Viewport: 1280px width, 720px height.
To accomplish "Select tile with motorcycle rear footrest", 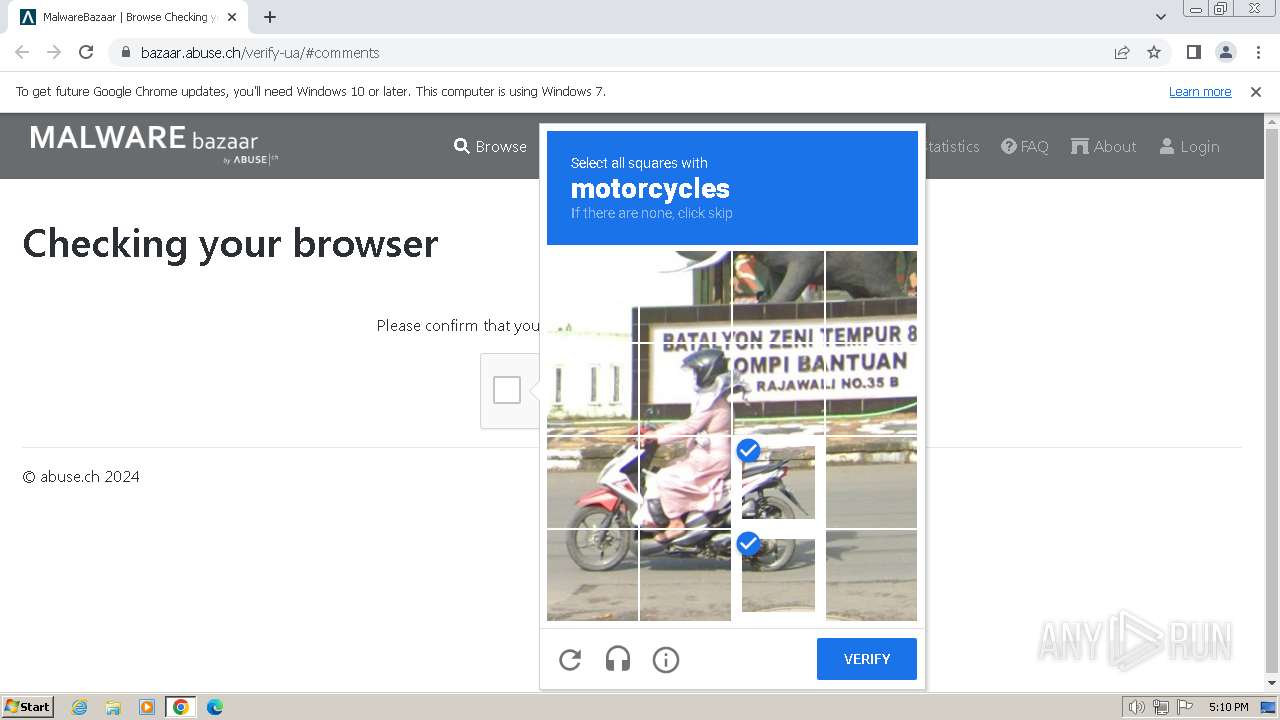I will [685, 575].
